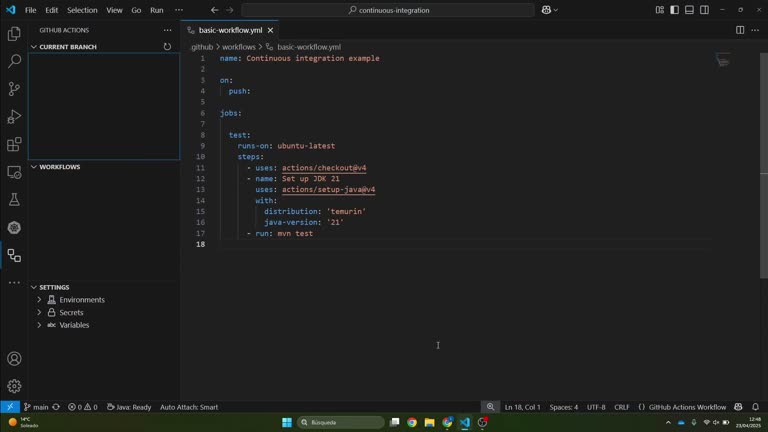The width and height of the screenshot is (768, 432).
Task: Go to line via Ln 18, Col 1
Action: point(523,407)
